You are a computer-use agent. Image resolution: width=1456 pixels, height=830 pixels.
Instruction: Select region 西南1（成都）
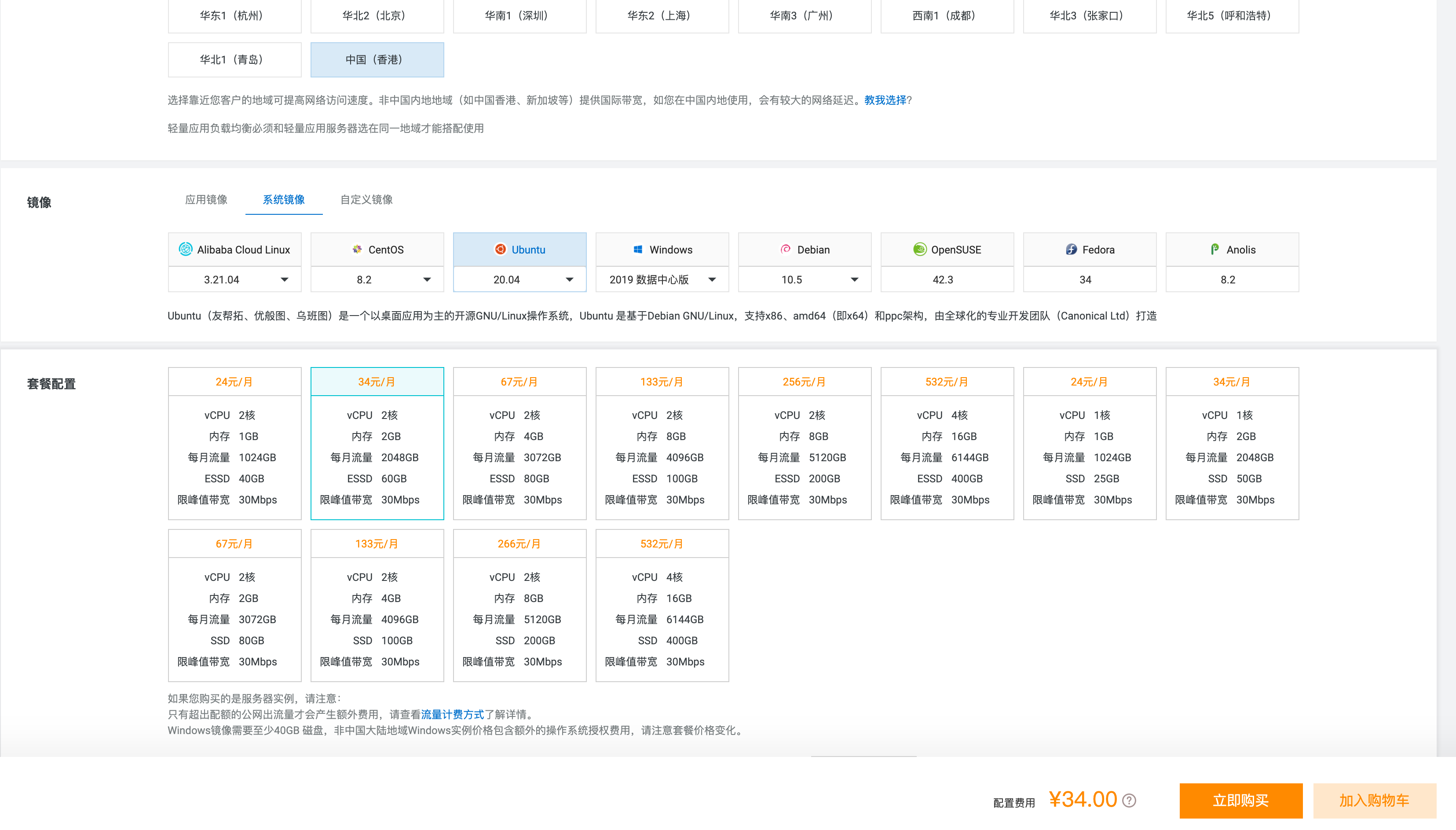[947, 16]
